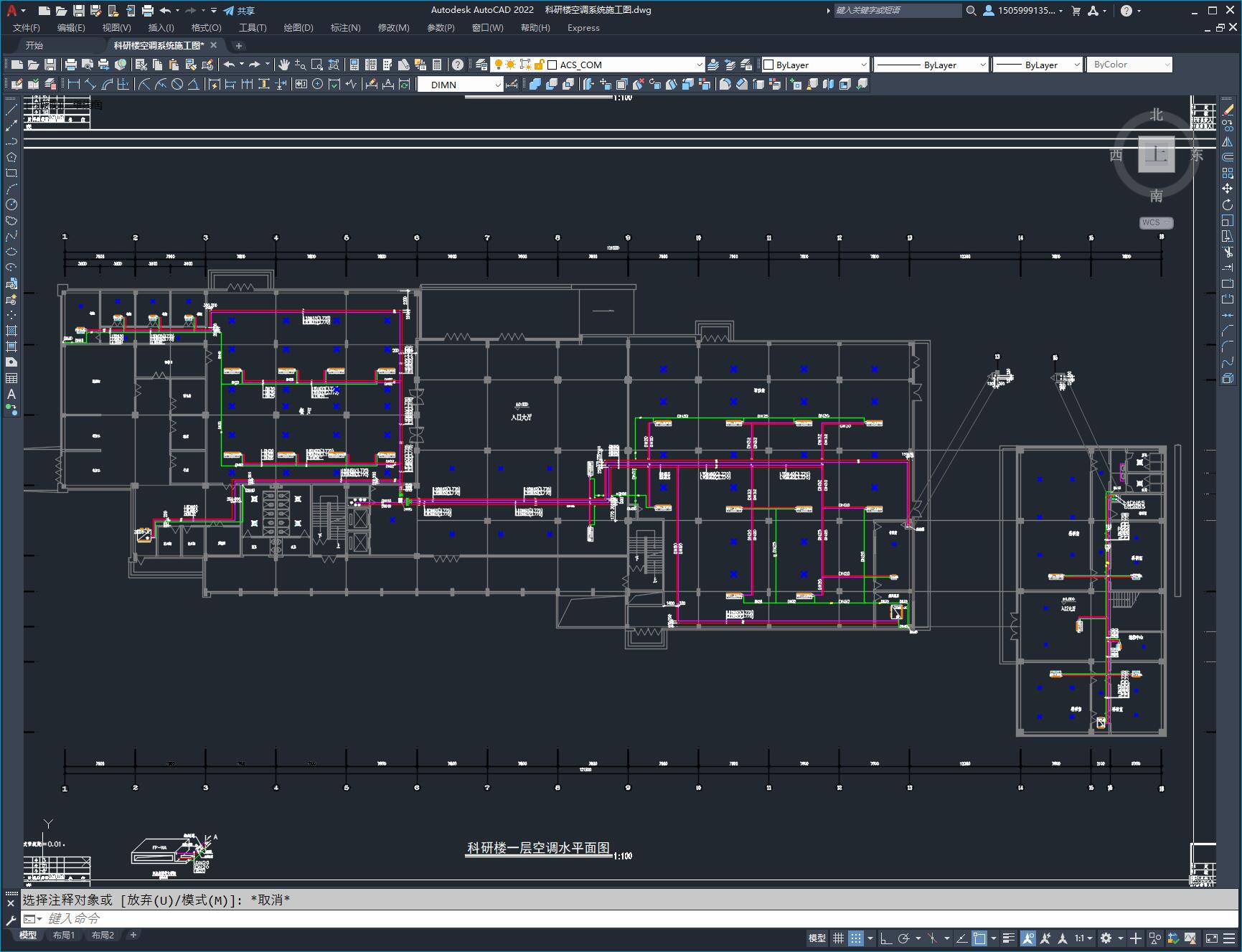Screen dimensions: 1242x952
Task: Expand the WCS coordinate system dropdown
Action: coord(1155,222)
